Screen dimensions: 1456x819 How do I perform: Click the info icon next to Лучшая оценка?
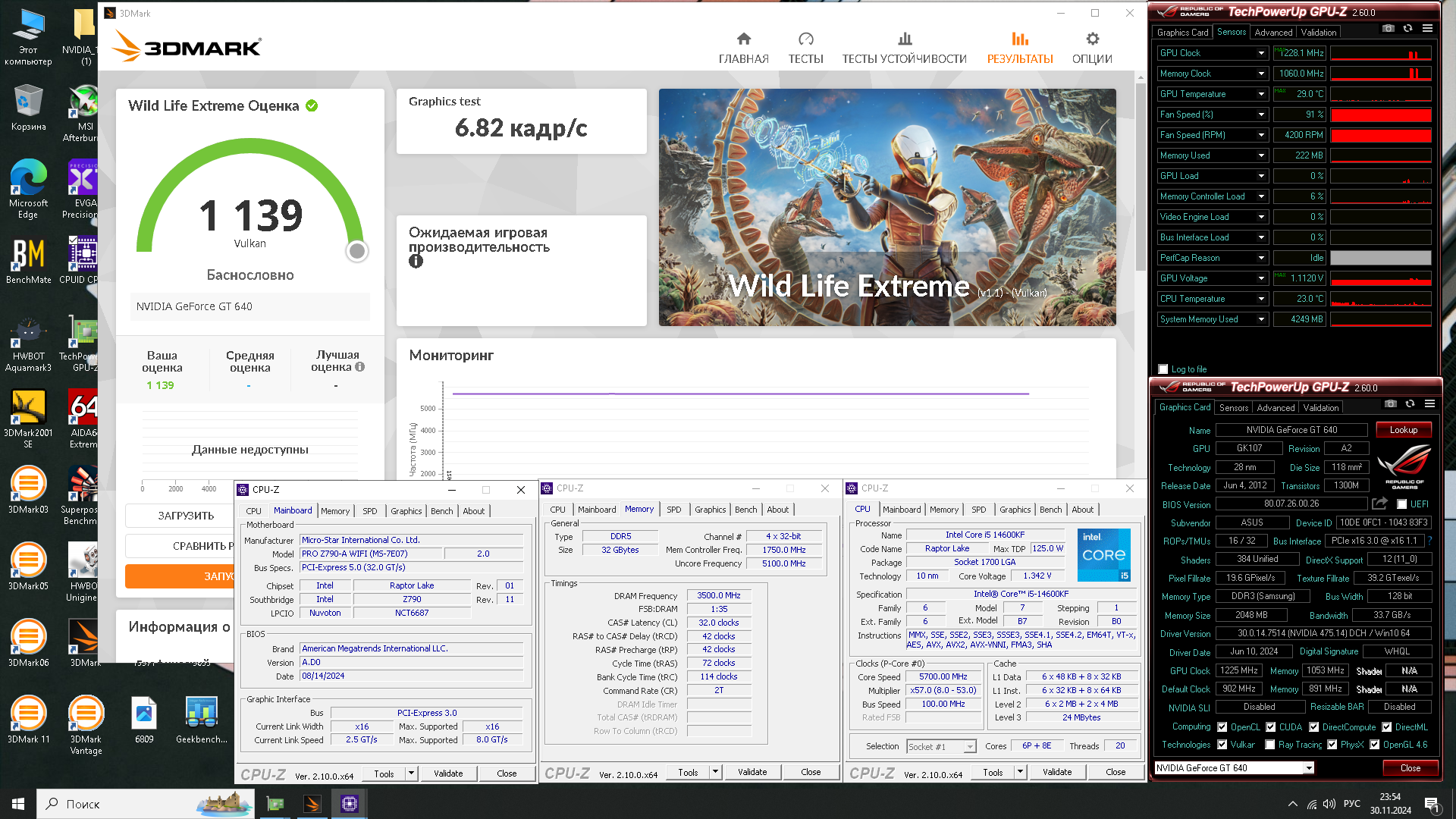[360, 367]
